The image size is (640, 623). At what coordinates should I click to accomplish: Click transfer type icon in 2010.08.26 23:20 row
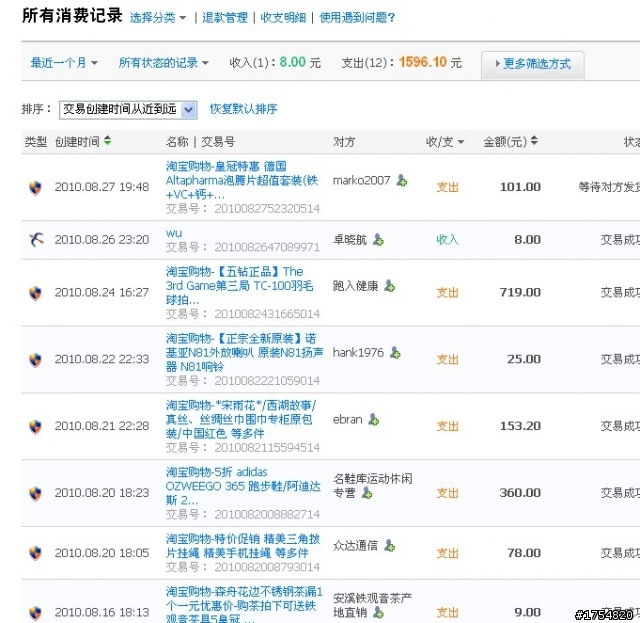tap(36, 240)
